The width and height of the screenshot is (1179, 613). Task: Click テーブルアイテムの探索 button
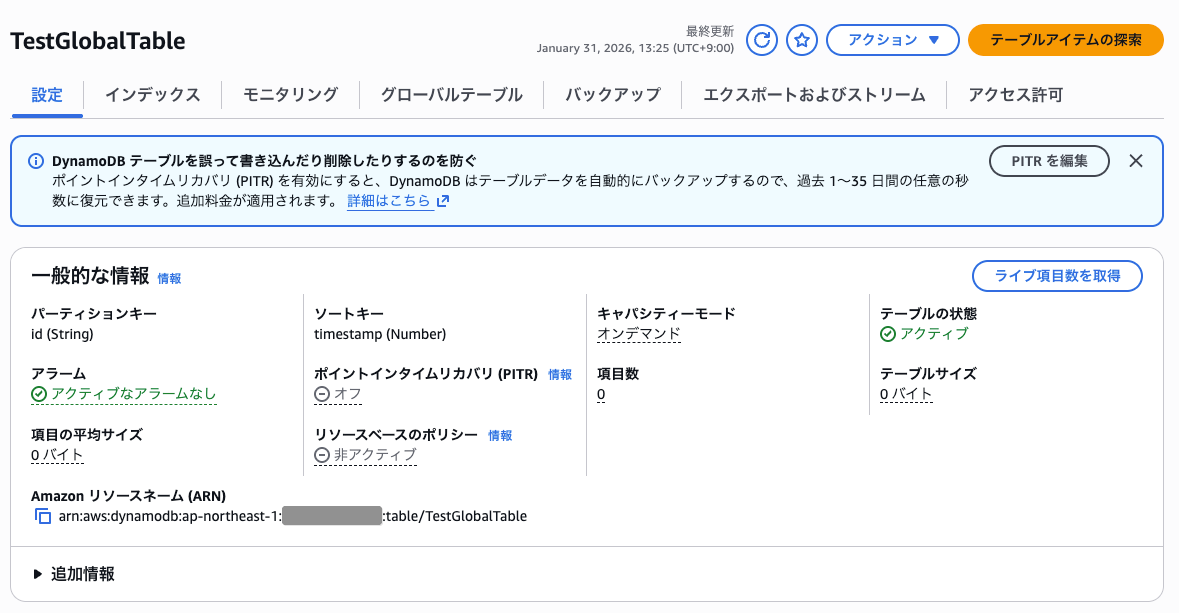point(1065,40)
